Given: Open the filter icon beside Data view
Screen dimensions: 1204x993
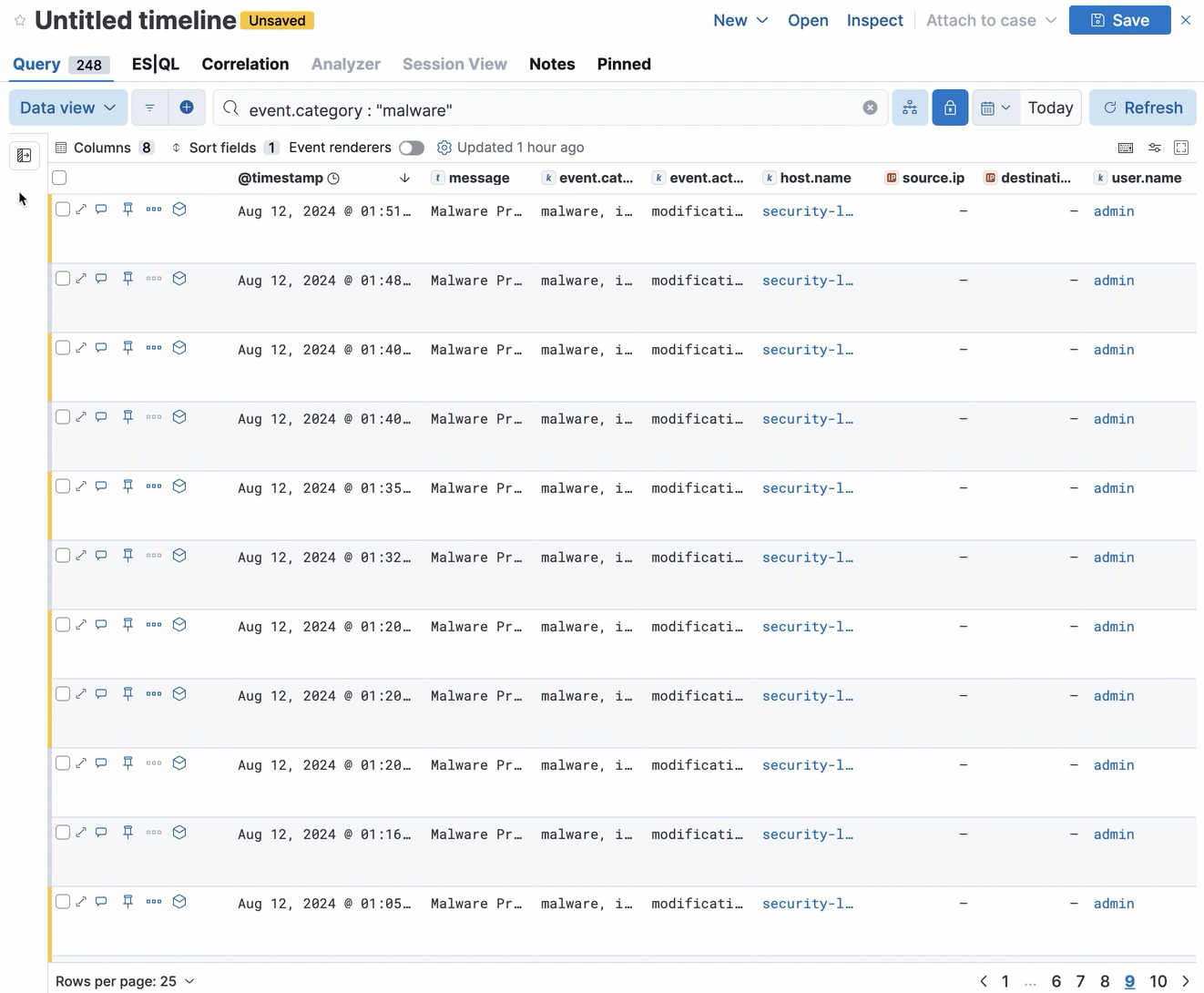Looking at the screenshot, I should click(149, 107).
